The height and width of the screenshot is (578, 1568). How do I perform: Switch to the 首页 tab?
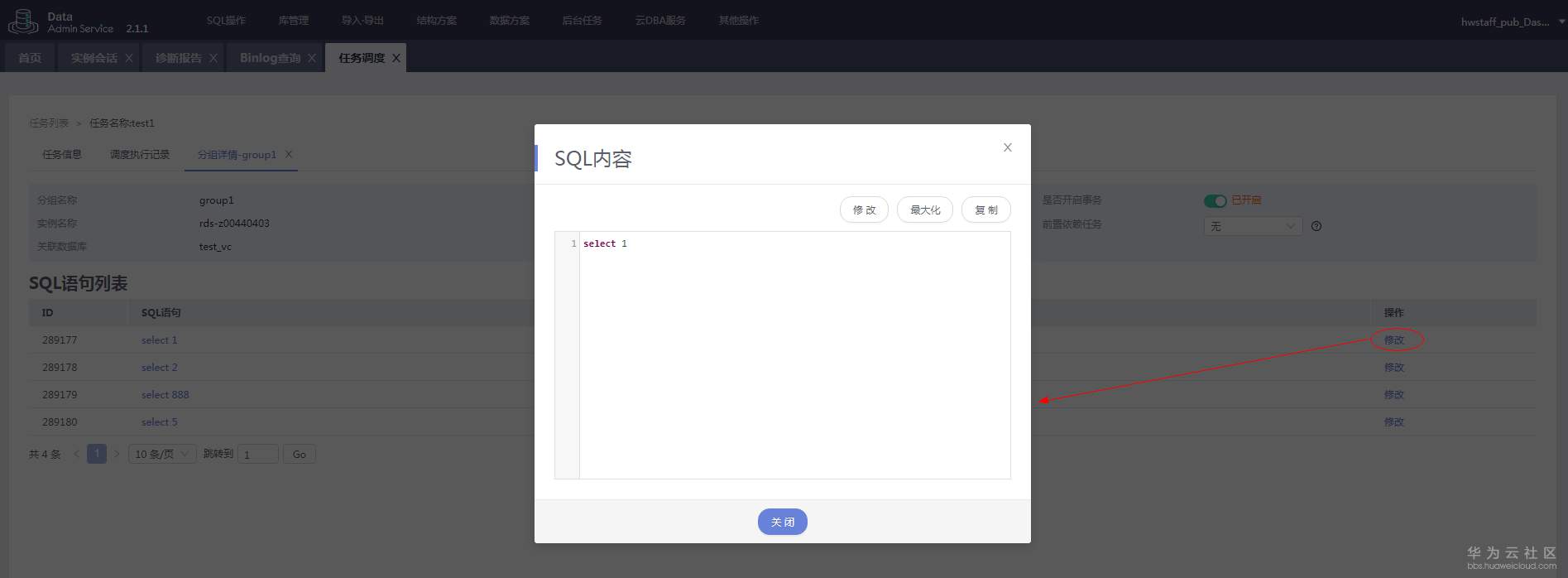(30, 58)
